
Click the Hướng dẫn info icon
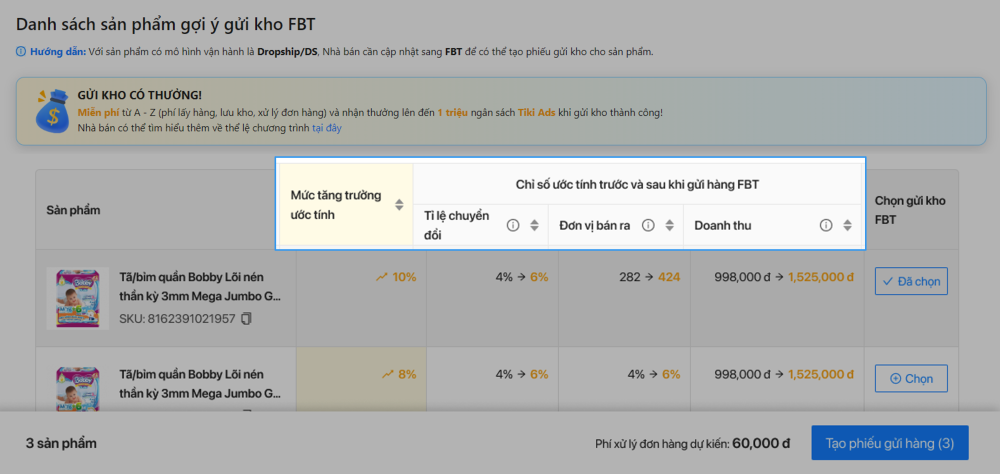click(x=21, y=51)
